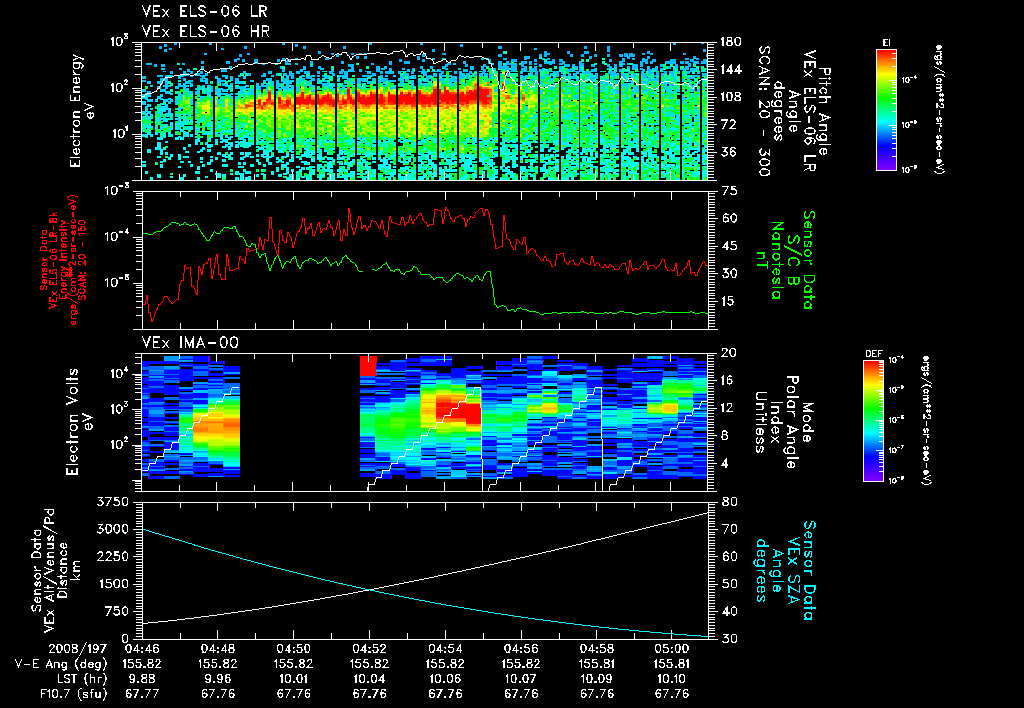Click the '20' polar angle index tick

(x=728, y=353)
